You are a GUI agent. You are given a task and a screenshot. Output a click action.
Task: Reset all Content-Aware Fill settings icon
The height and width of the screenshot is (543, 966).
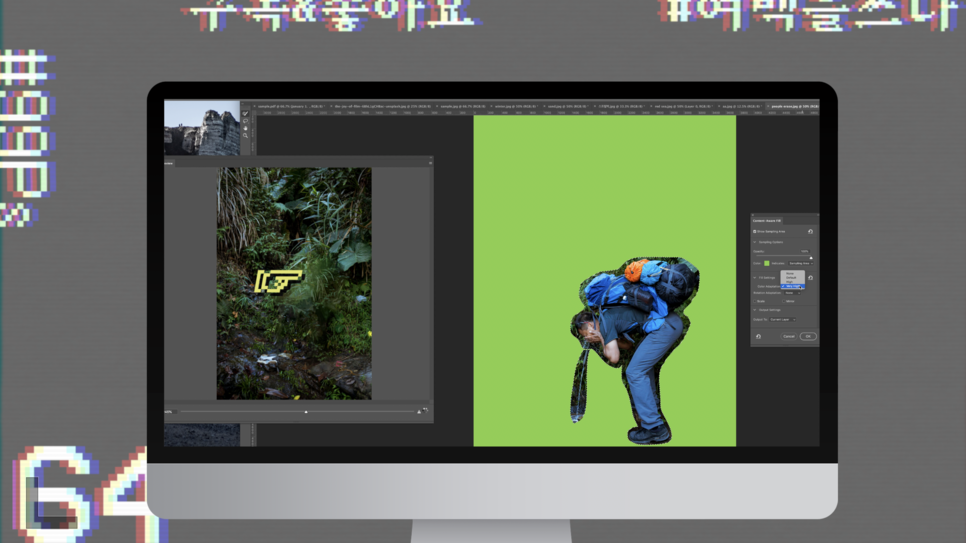click(x=758, y=337)
